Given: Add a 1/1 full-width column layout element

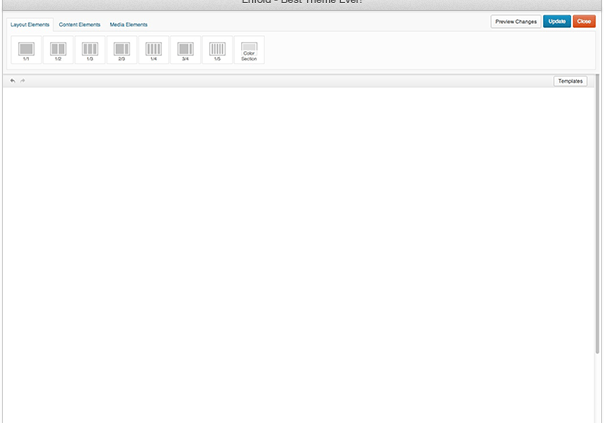Looking at the screenshot, I should click(x=26, y=50).
